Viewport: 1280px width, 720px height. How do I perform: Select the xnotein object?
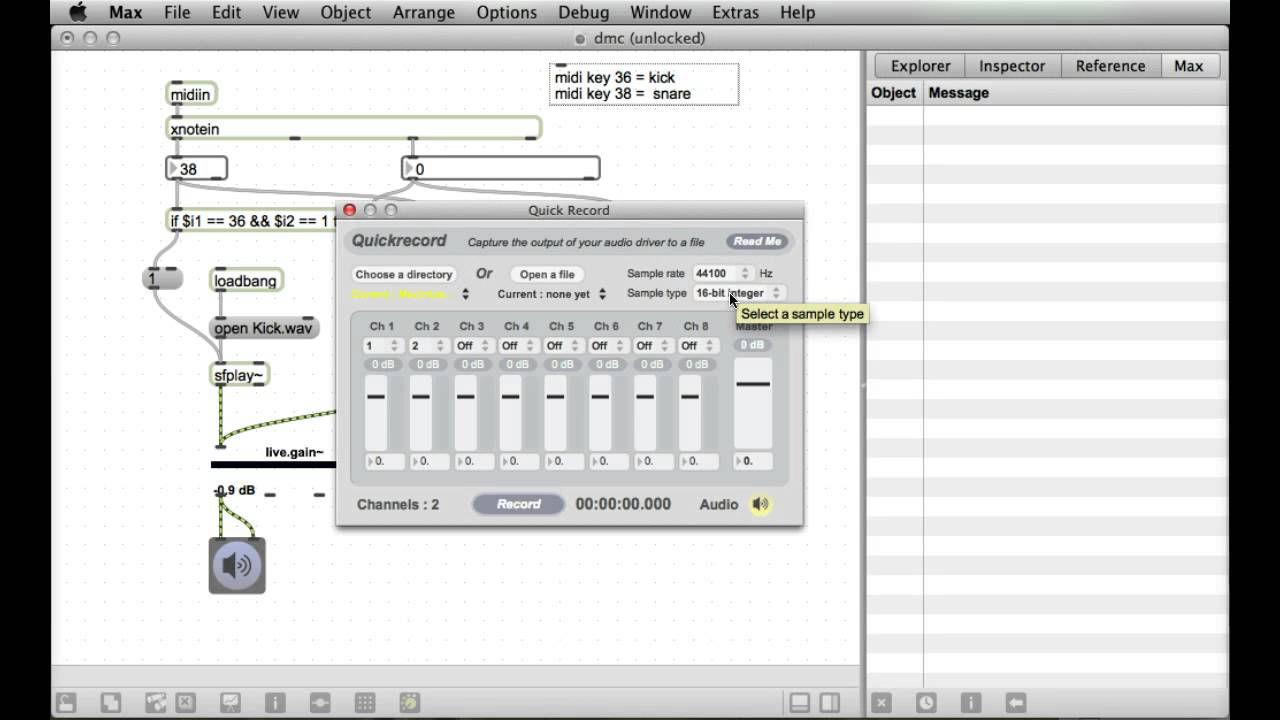(x=353, y=129)
